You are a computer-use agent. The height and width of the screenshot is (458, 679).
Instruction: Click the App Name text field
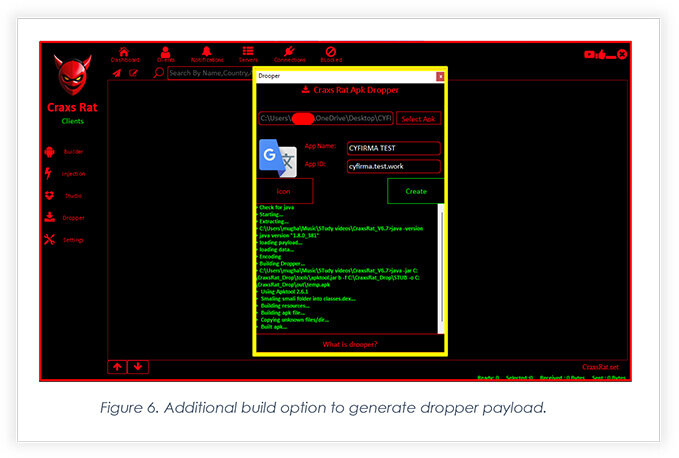click(394, 148)
